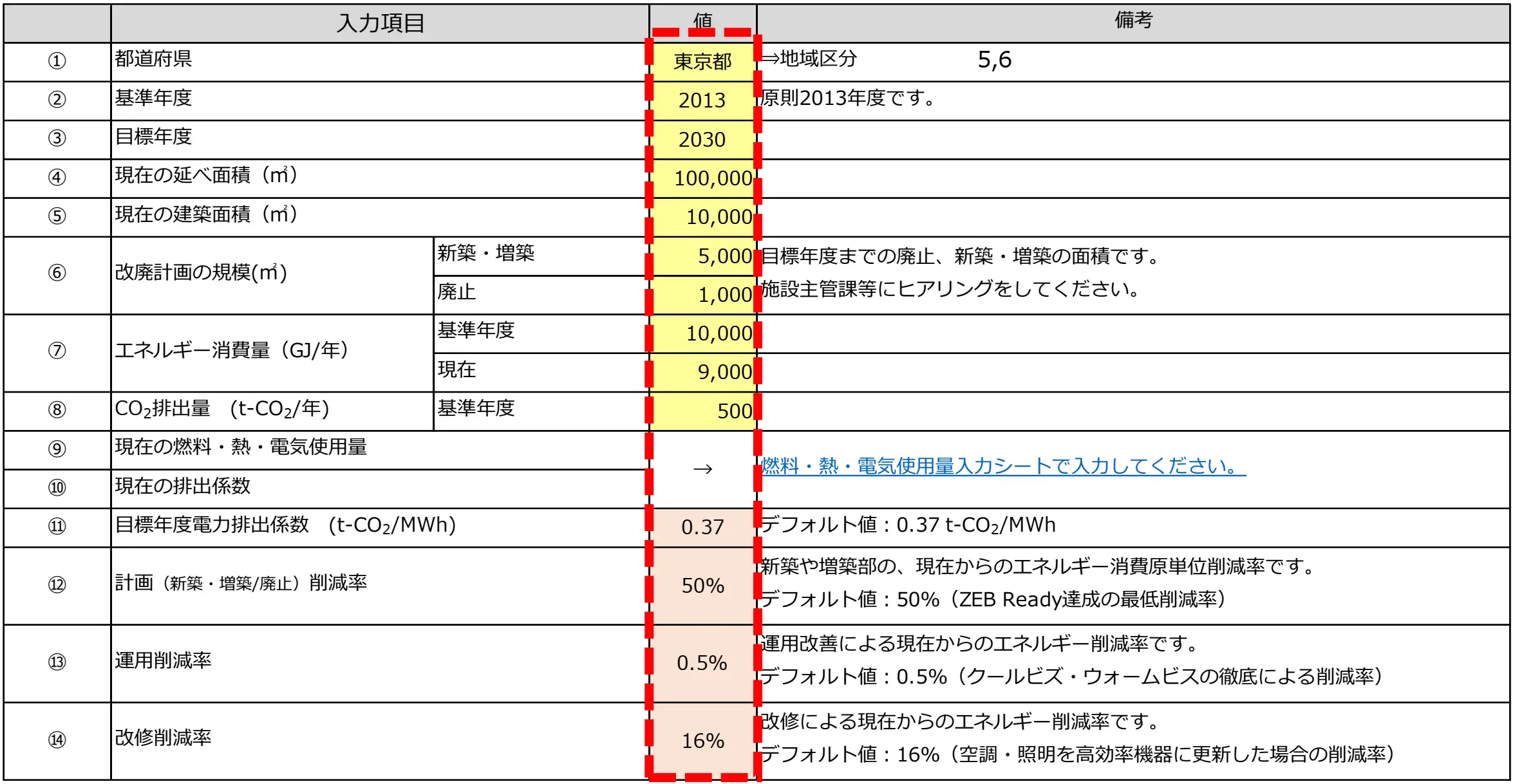Select the エネルギー消費量 基準年度 value cell

click(x=702, y=333)
